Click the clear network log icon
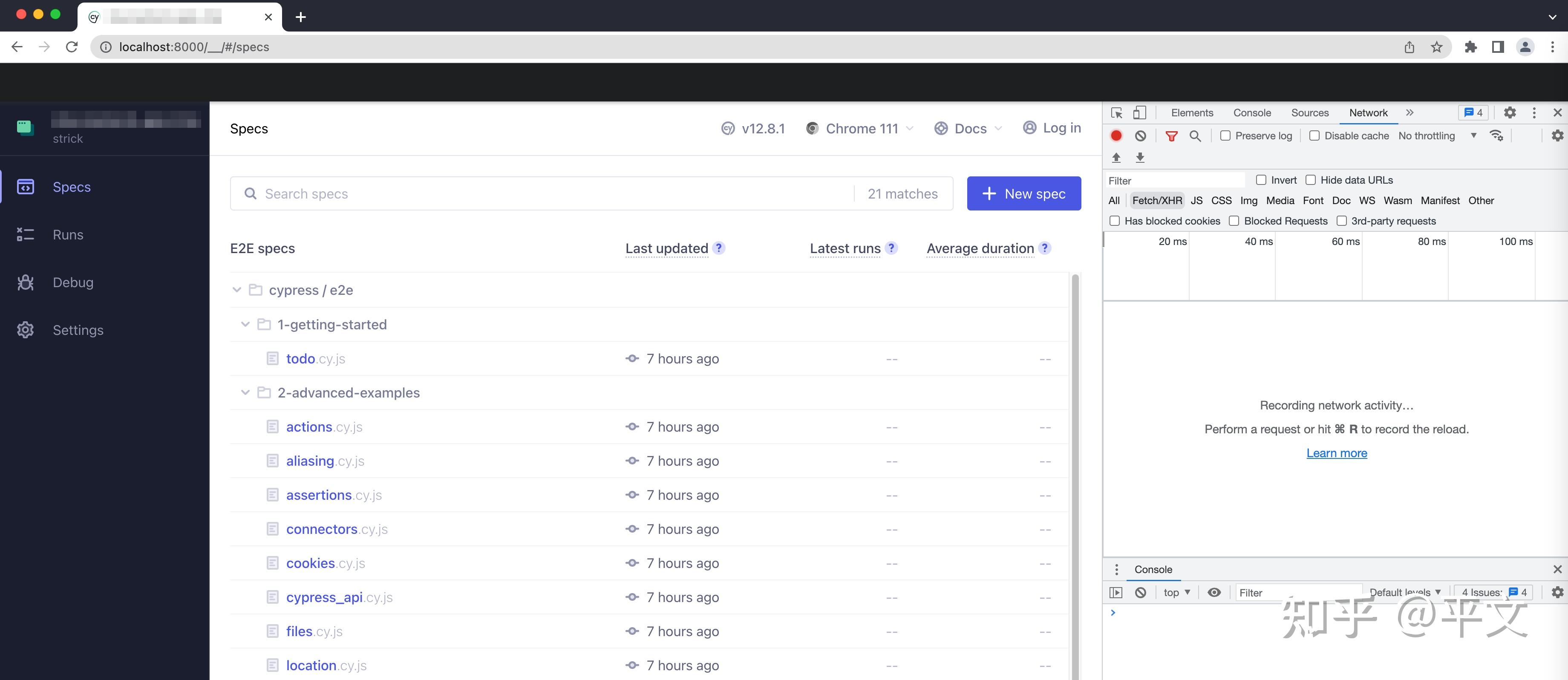Viewport: 1568px width, 680px height. [x=1141, y=136]
